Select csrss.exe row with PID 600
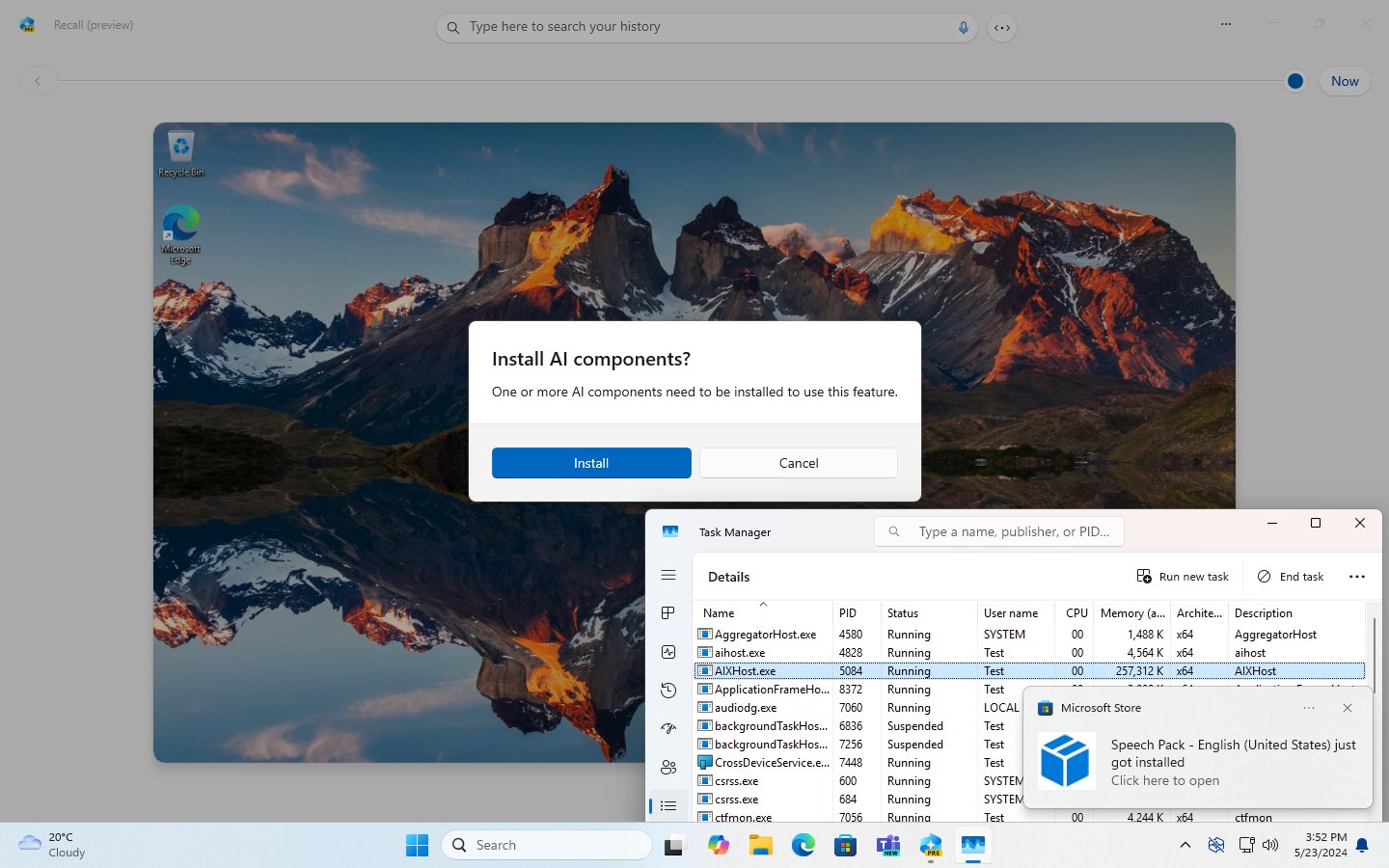1389x868 pixels. click(x=858, y=781)
